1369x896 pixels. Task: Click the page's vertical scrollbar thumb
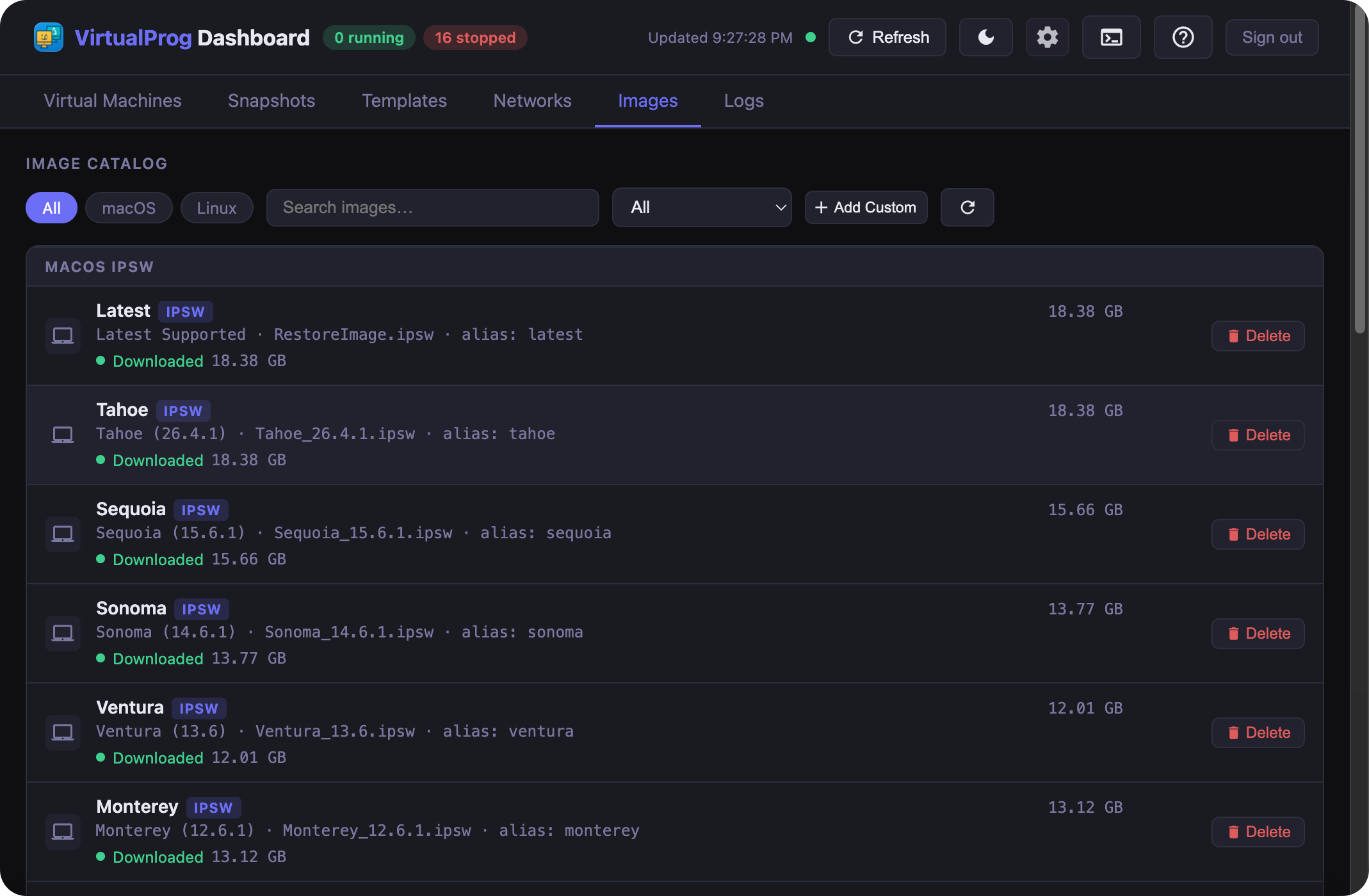[x=1359, y=170]
